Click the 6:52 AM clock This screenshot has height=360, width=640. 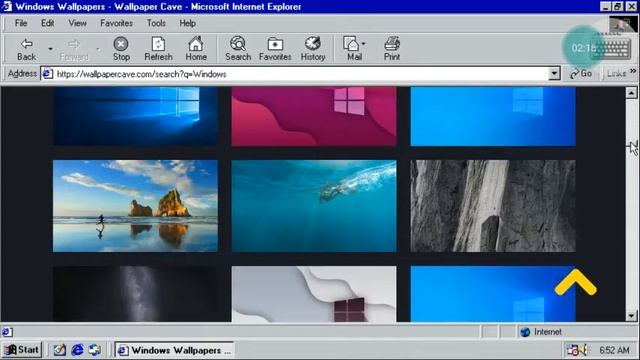614,350
